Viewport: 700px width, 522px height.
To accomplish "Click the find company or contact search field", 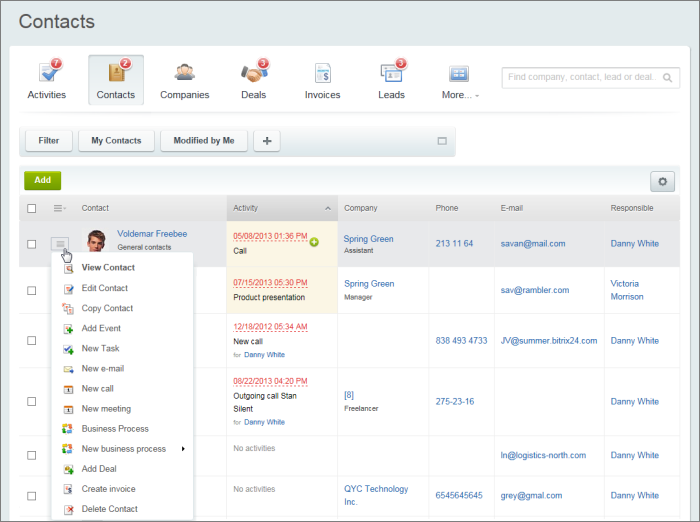I will [x=580, y=77].
